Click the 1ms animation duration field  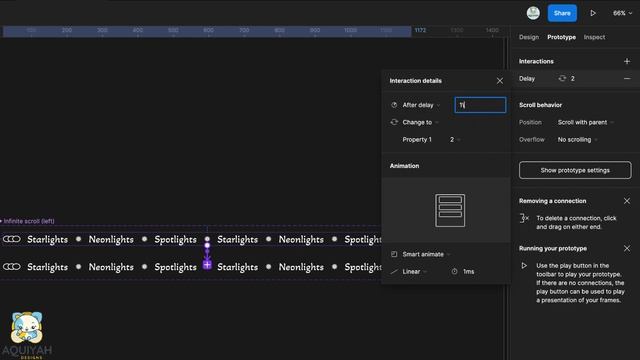pyautogui.click(x=468, y=271)
